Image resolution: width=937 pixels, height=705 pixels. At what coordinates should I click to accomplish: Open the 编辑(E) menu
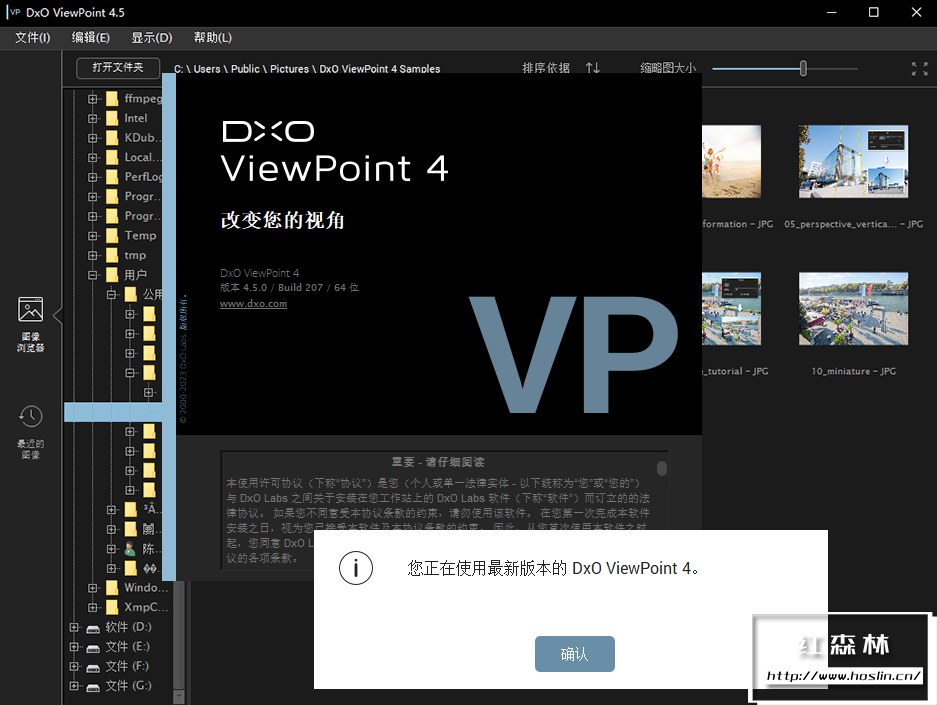pyautogui.click(x=91, y=38)
